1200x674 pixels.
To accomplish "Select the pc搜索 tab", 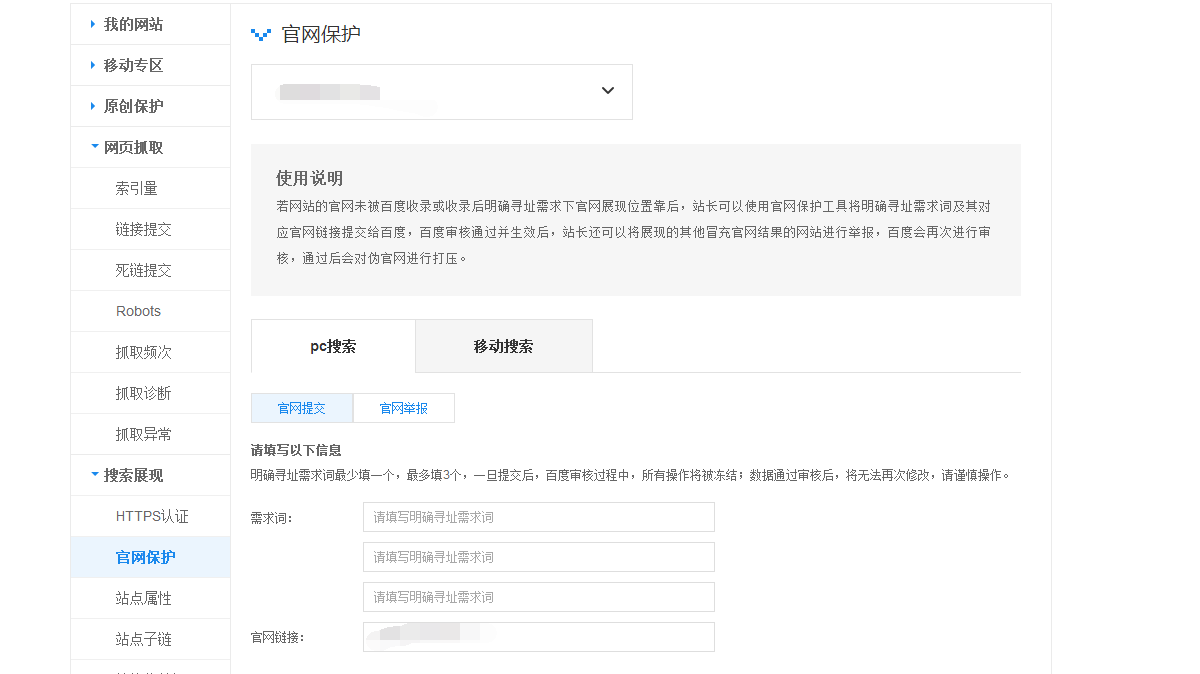I will coord(332,345).
